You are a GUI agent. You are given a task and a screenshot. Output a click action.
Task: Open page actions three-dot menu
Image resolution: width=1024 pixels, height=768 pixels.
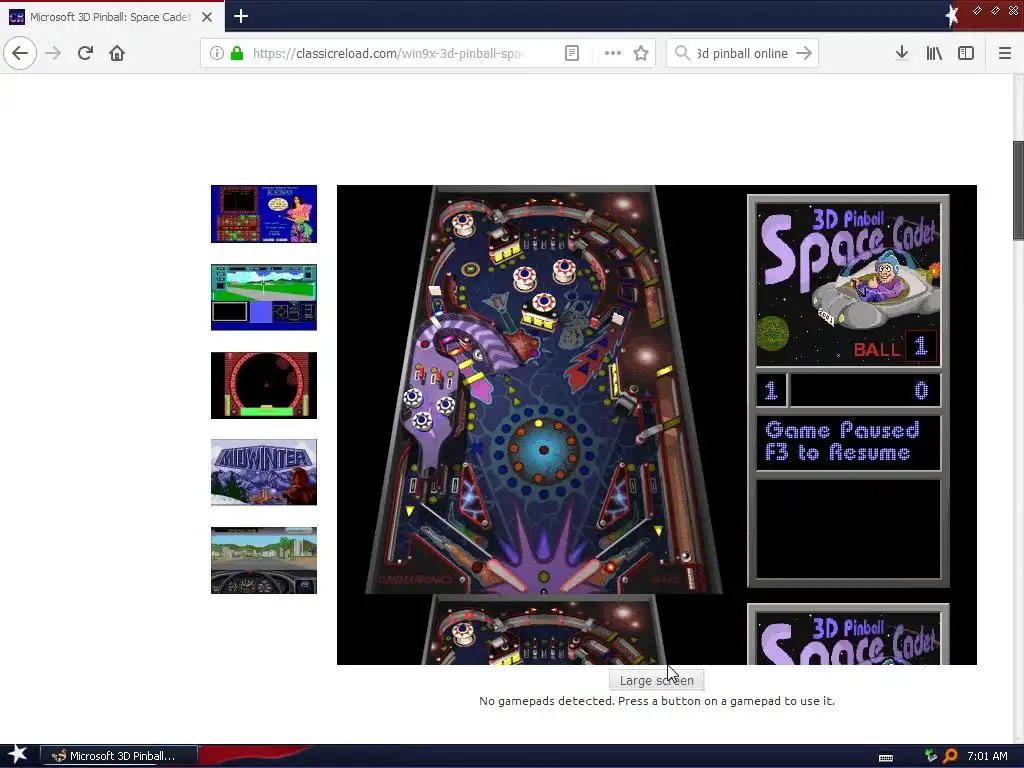coord(613,53)
